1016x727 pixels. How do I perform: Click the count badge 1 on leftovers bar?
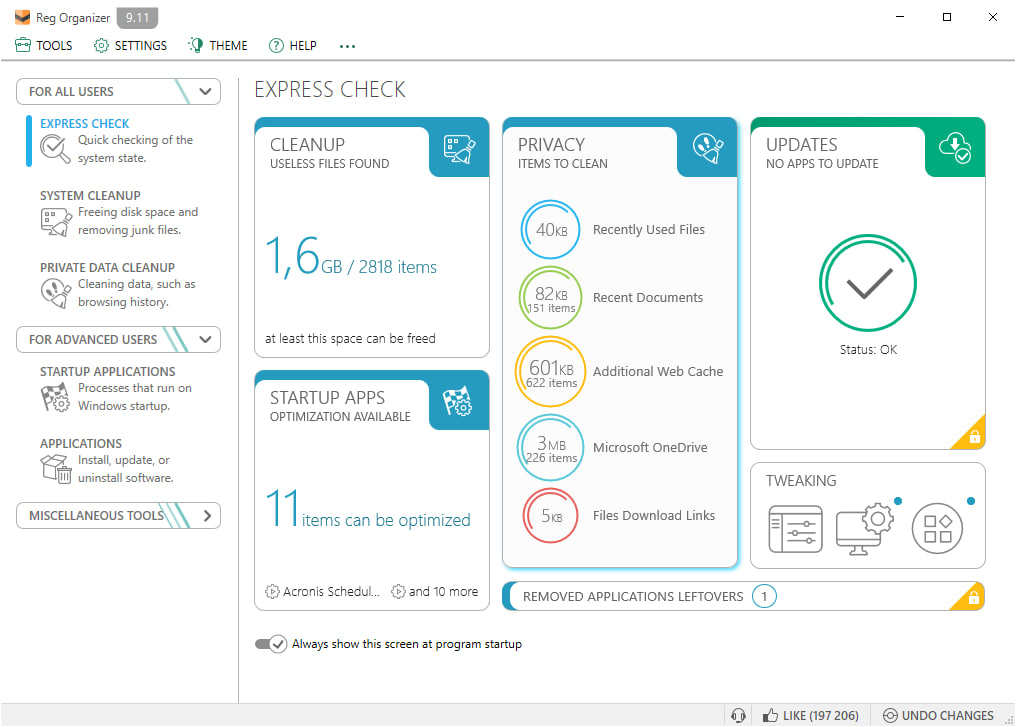tap(764, 596)
